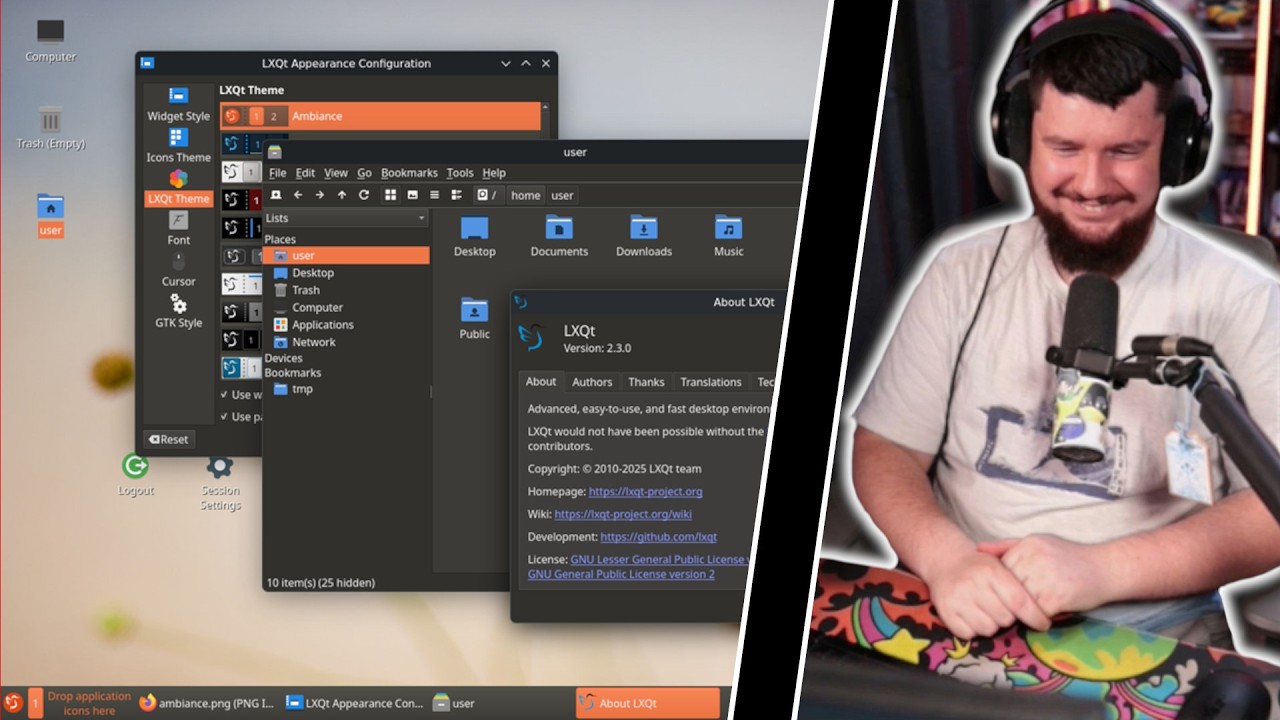The width and height of the screenshot is (1280, 720).
Task: Click the Session Settings desktop icon
Action: coord(220,481)
